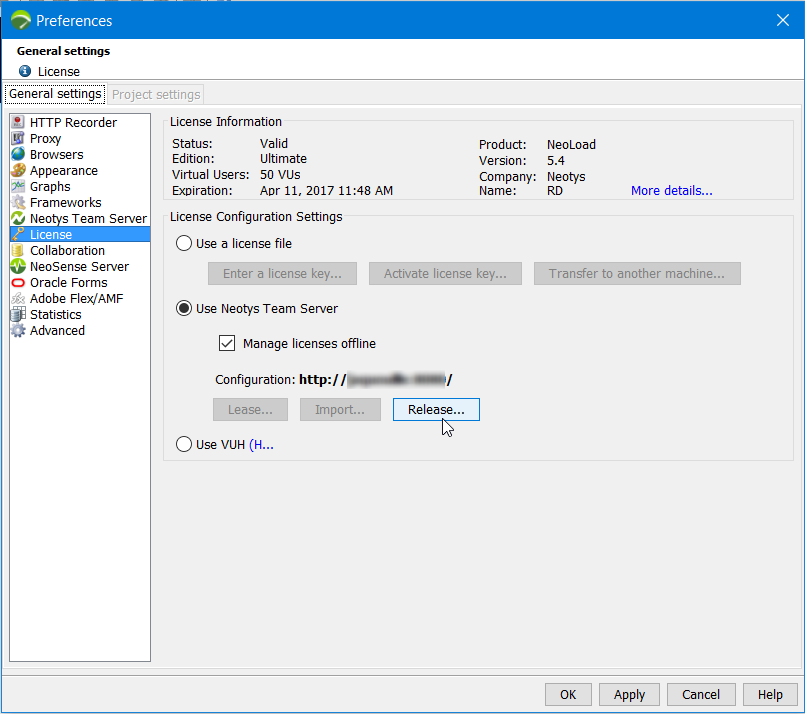The height and width of the screenshot is (714, 805).
Task: Open the NeoSense Server icon entry
Action: (x=18, y=267)
